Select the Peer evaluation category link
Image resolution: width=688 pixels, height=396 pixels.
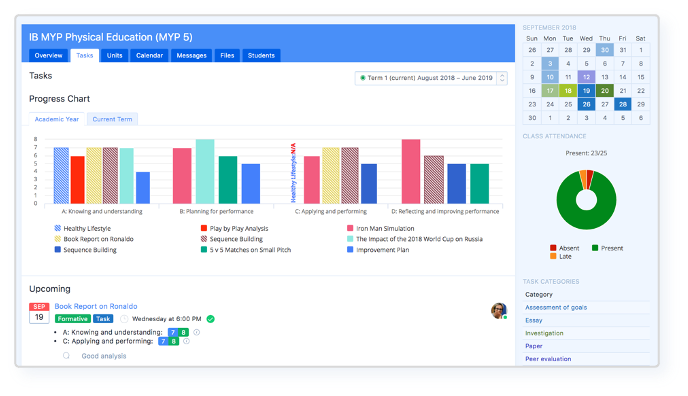[x=548, y=359]
